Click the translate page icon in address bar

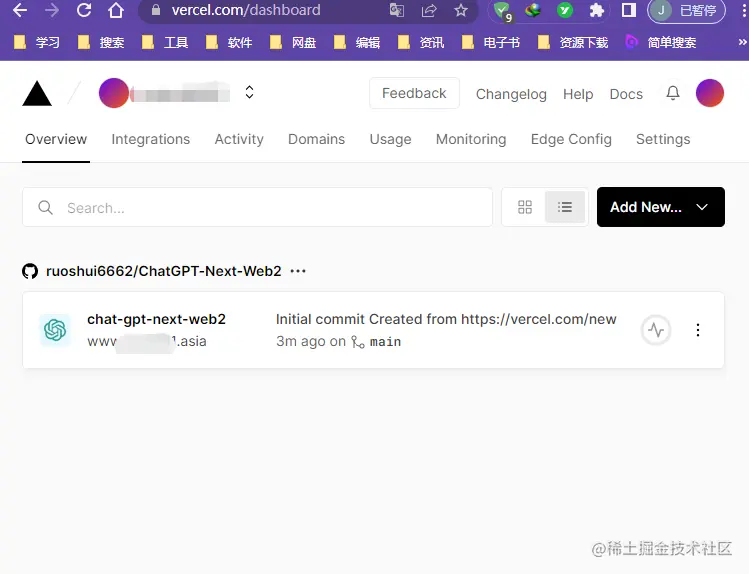click(x=396, y=10)
